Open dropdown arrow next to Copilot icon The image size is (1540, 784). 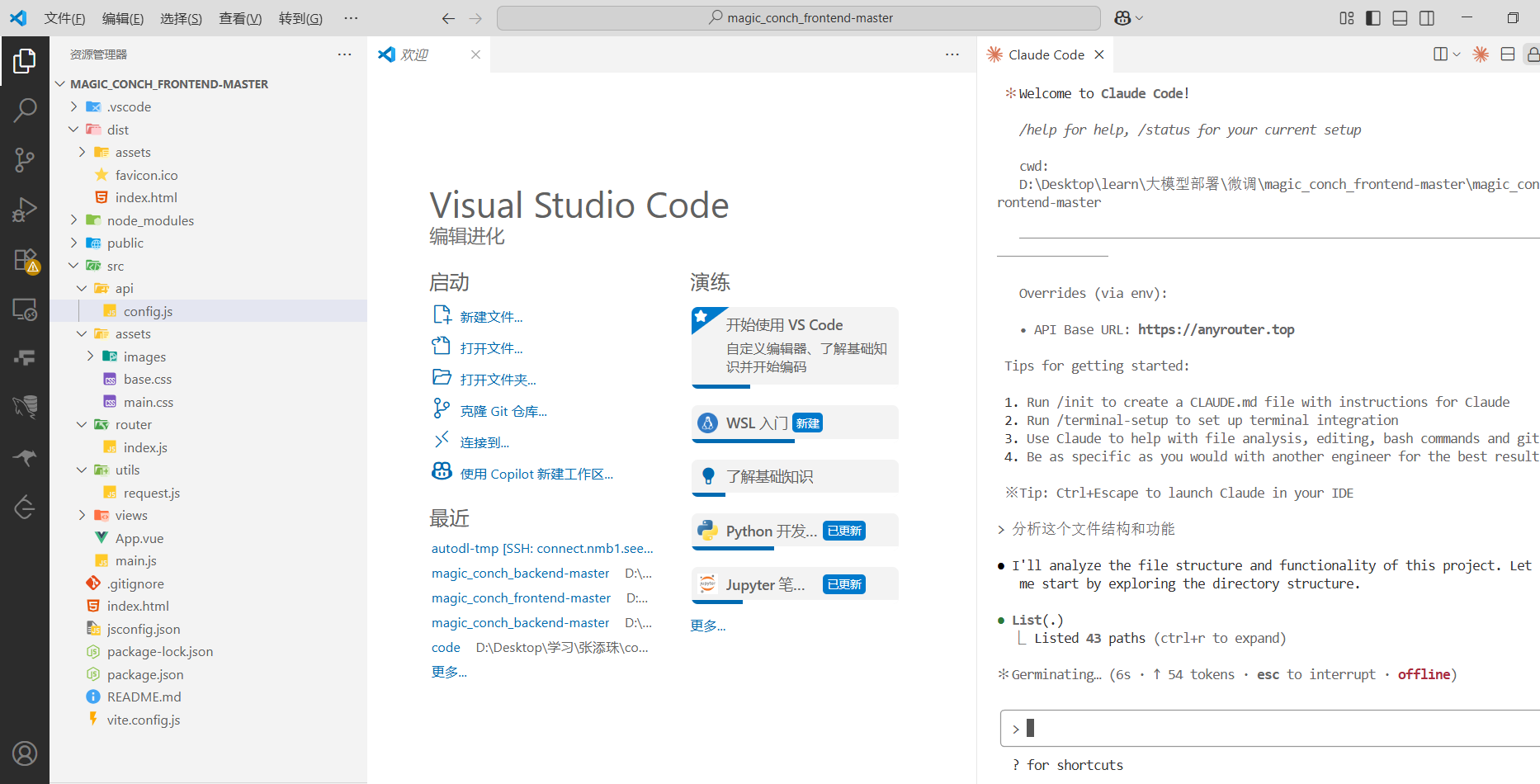(1140, 18)
